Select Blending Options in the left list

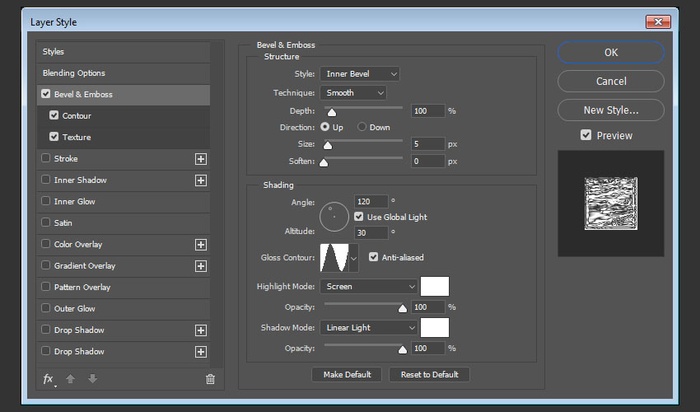[x=74, y=73]
